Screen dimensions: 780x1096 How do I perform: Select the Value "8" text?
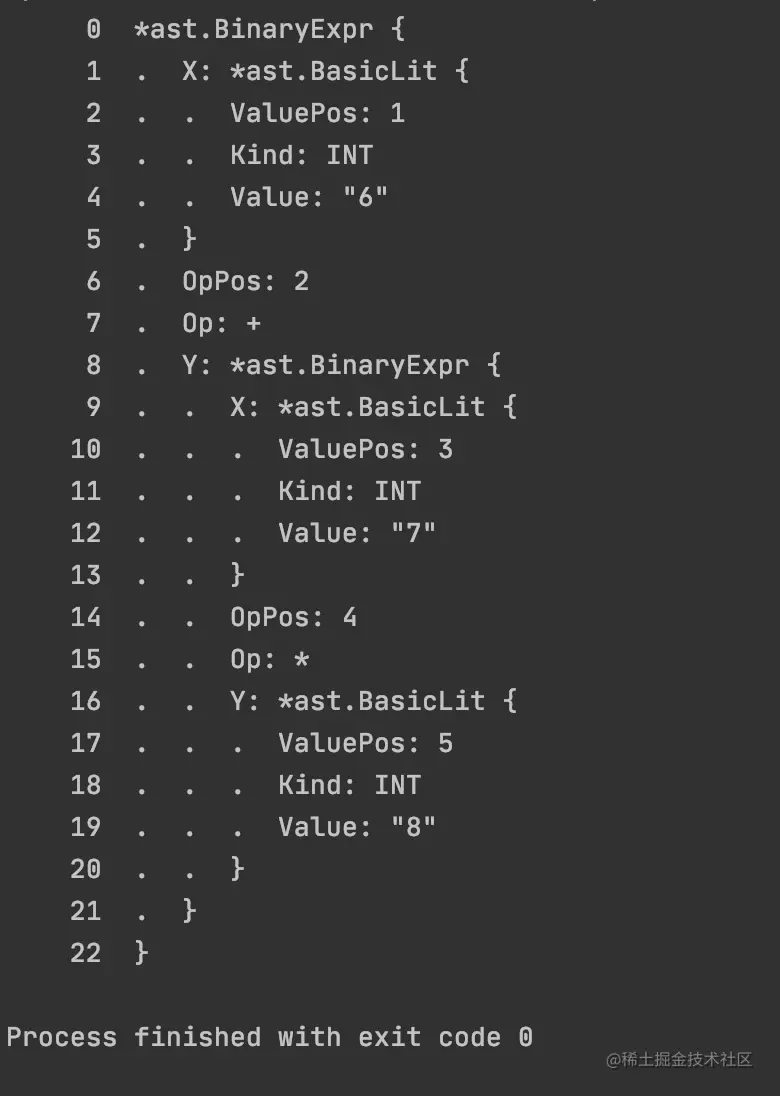357,826
